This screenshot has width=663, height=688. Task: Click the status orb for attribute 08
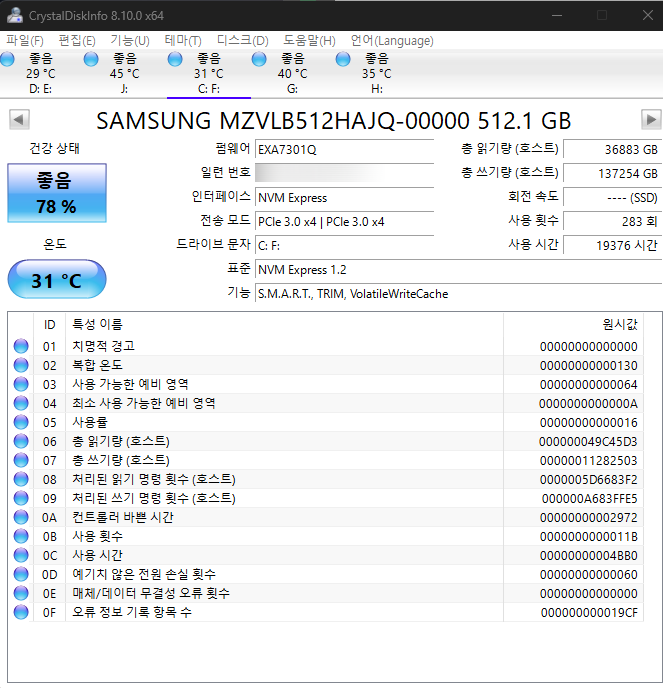tap(21, 479)
